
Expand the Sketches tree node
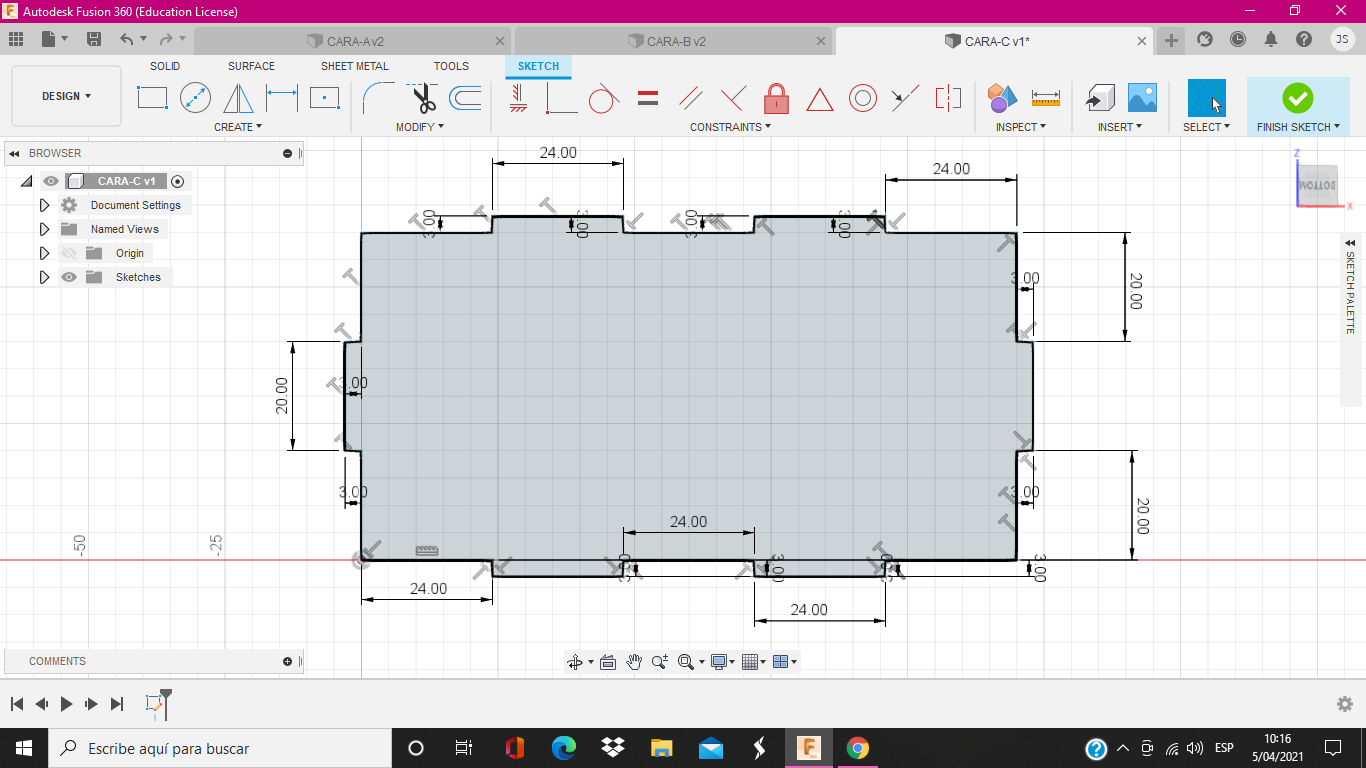pos(44,277)
